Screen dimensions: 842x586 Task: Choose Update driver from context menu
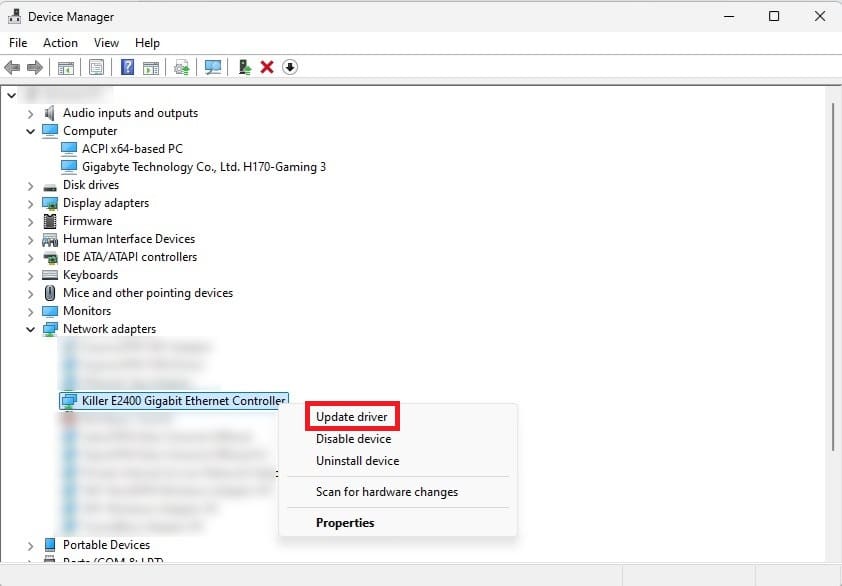click(x=352, y=417)
